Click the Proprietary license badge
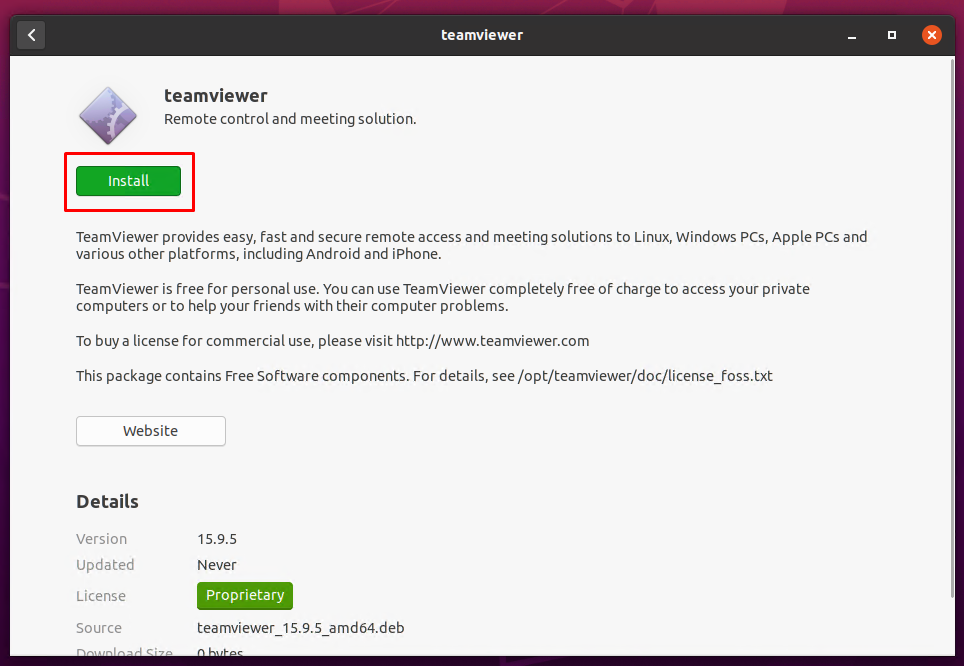The height and width of the screenshot is (666, 964). pyautogui.click(x=245, y=595)
